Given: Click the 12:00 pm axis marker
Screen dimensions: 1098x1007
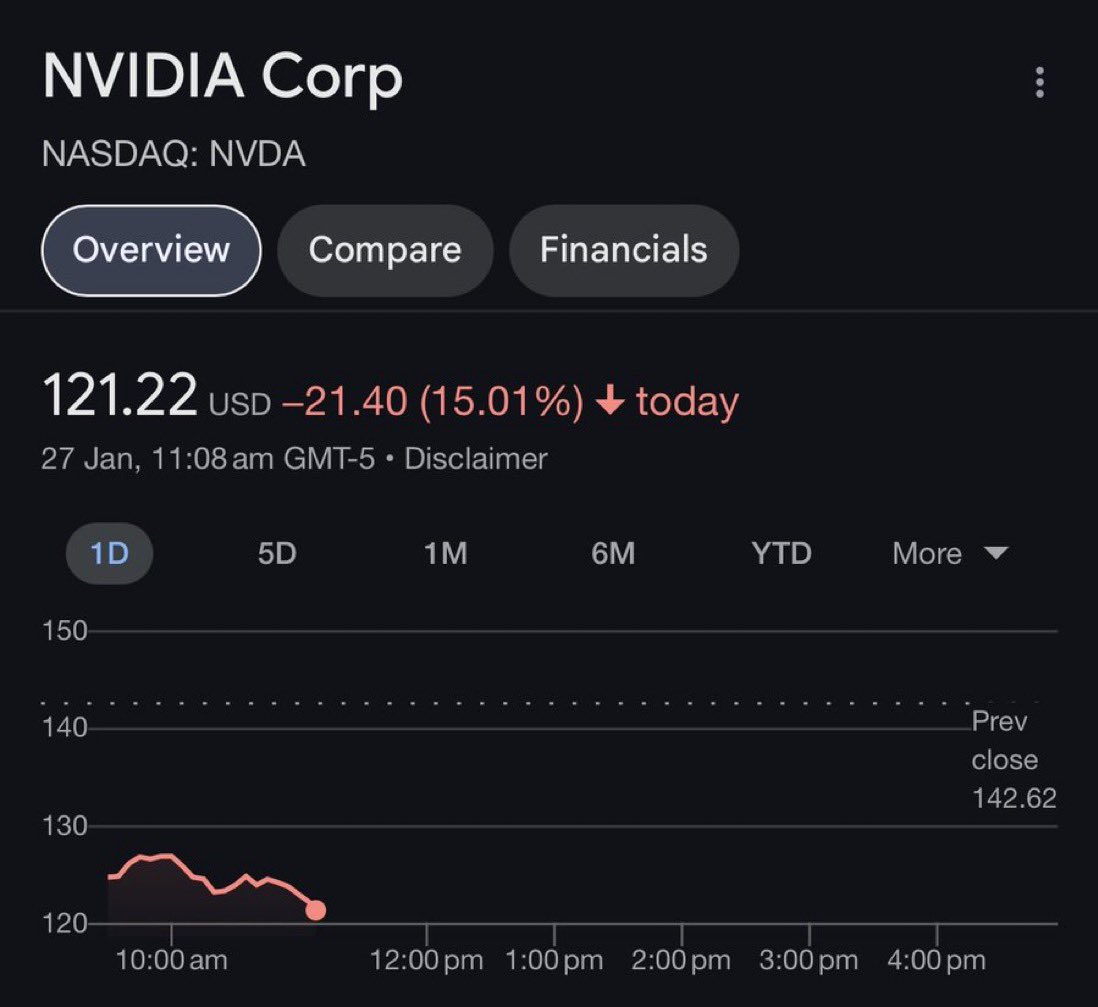Looking at the screenshot, I should [426, 960].
